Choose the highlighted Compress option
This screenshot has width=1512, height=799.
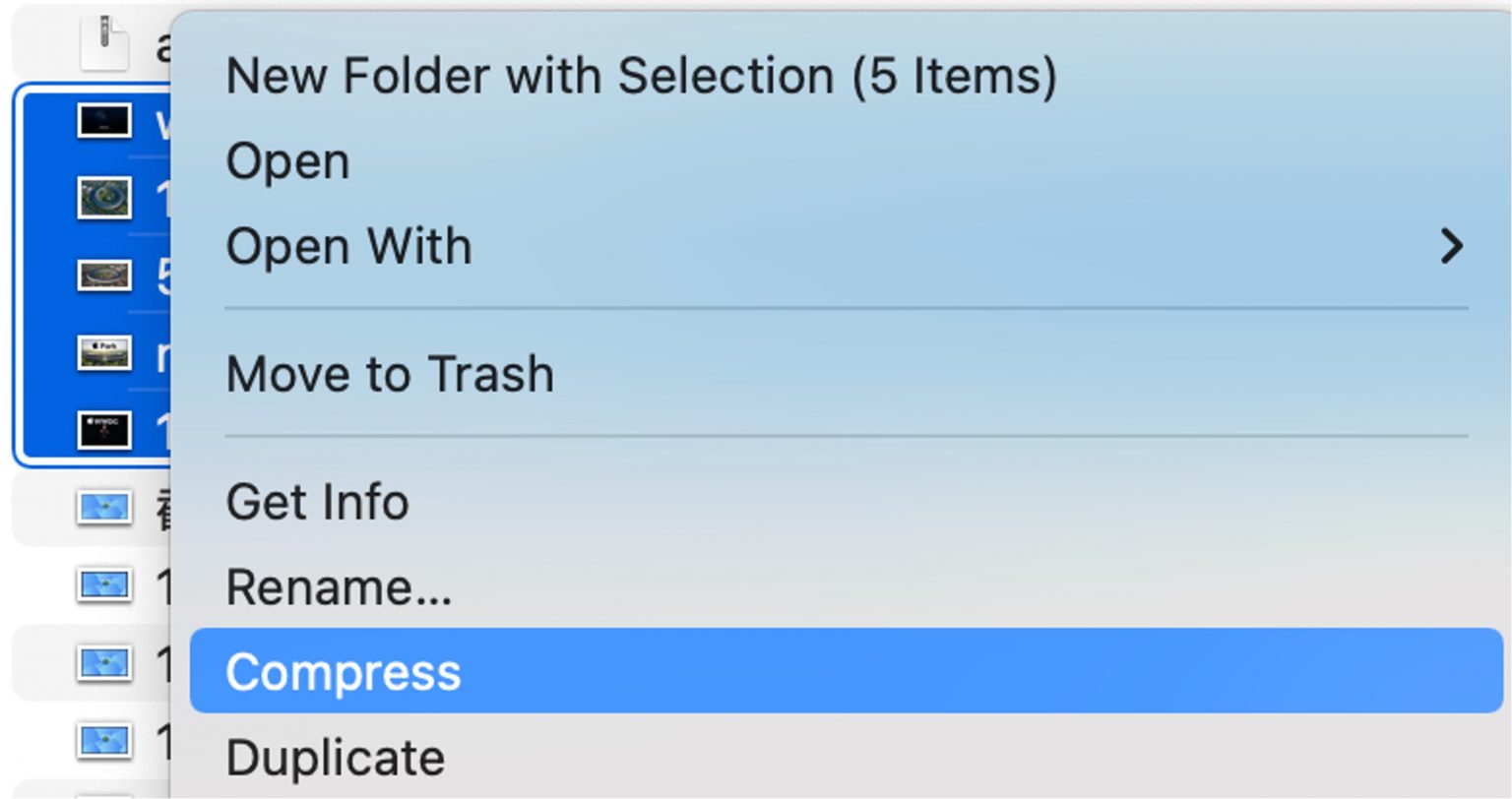(x=343, y=672)
